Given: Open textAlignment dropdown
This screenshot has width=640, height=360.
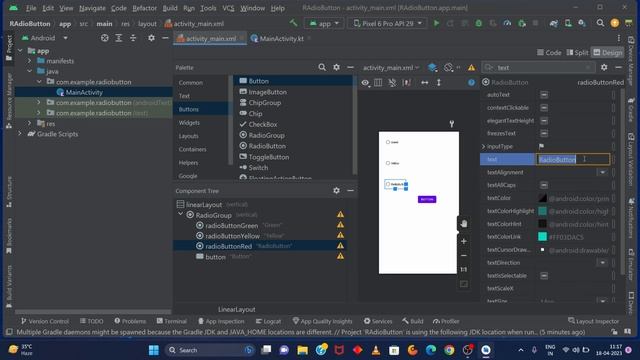Looking at the screenshot, I should pos(603,172).
